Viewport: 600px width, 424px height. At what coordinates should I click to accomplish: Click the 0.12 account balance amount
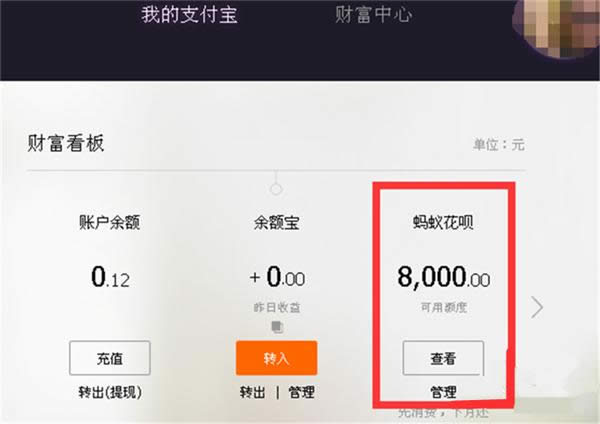(x=110, y=278)
